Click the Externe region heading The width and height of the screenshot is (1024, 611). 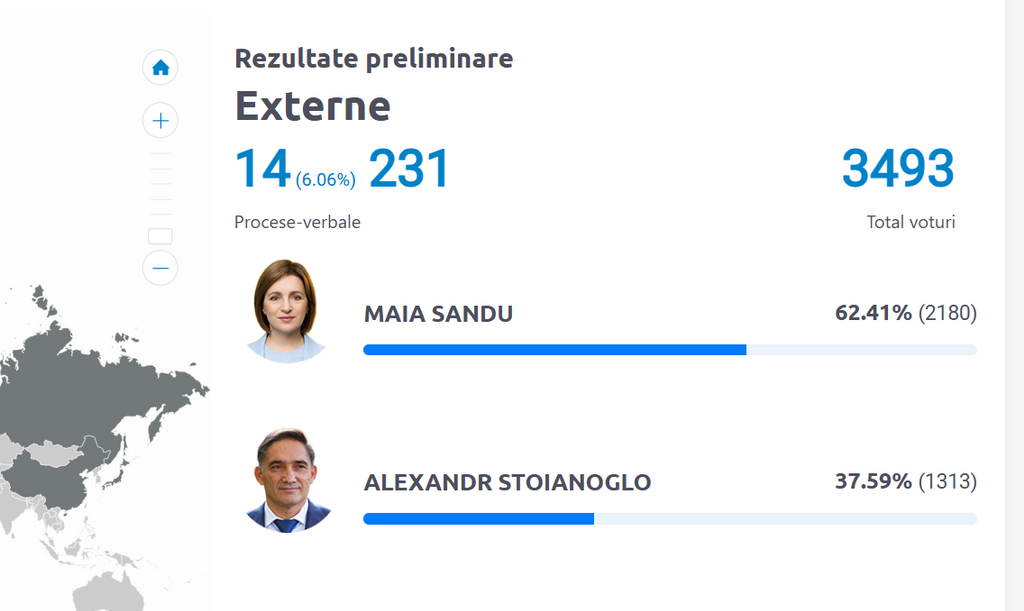[312, 106]
